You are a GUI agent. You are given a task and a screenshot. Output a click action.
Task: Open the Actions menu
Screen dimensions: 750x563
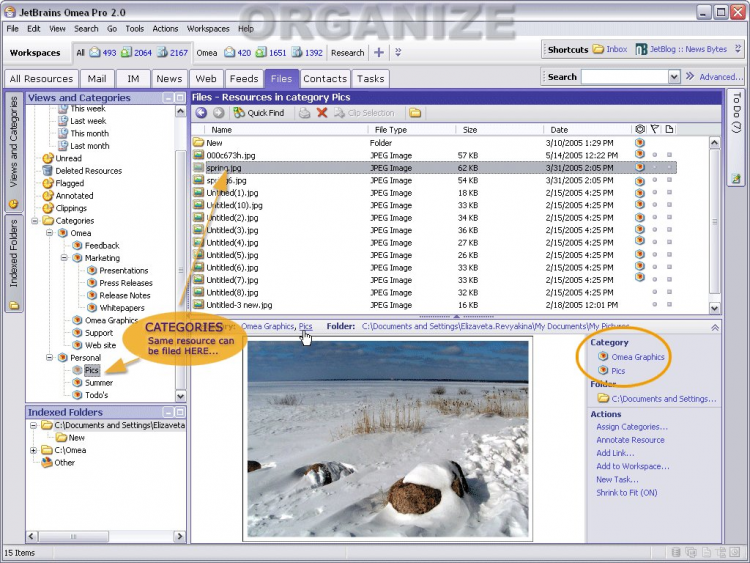coord(165,29)
